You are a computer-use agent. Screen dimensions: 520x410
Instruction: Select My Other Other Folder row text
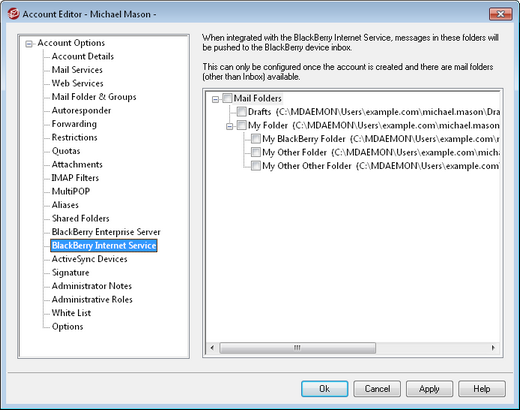click(x=381, y=166)
